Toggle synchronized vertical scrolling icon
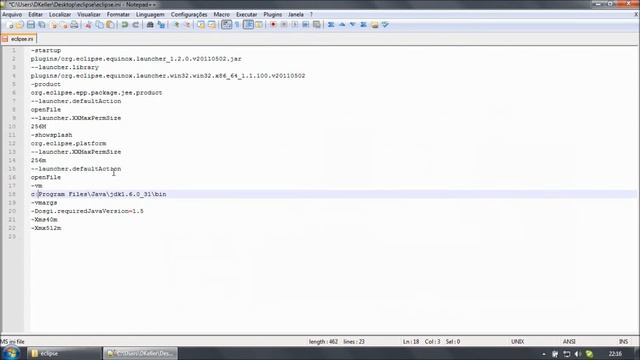The width and height of the screenshot is (640, 360). 201,25
